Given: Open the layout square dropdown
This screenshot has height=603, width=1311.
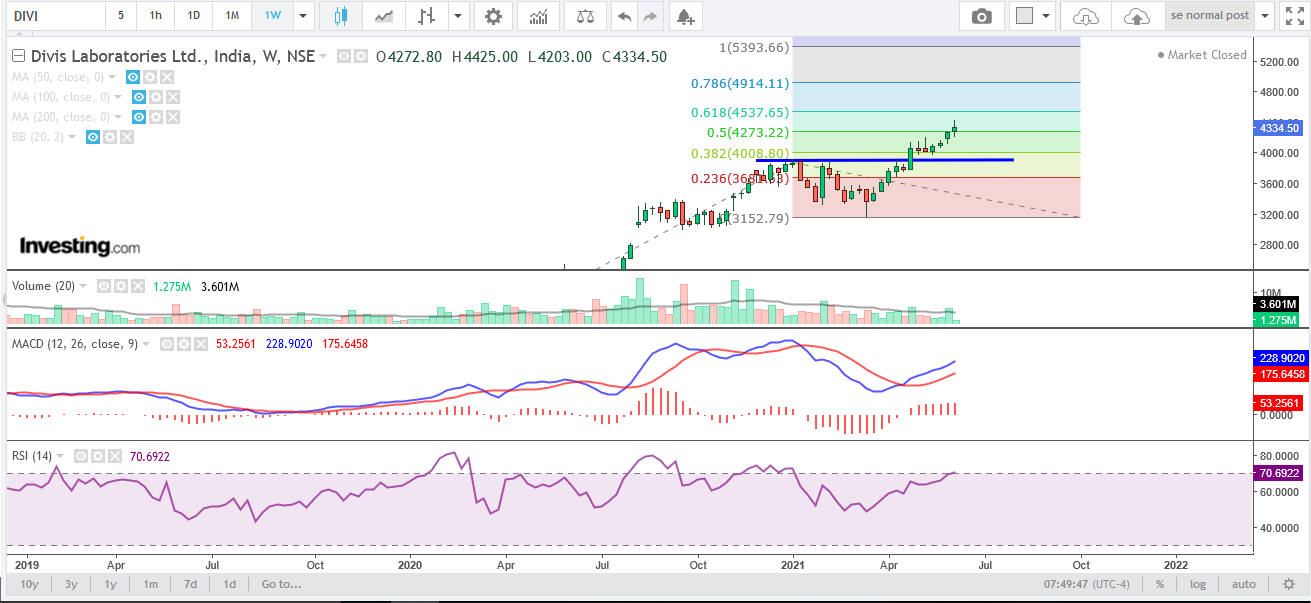Looking at the screenshot, I should click(x=1033, y=16).
